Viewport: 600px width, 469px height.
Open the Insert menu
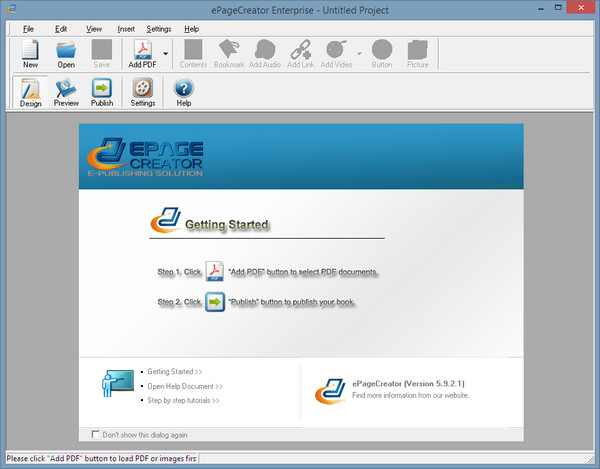coord(126,29)
